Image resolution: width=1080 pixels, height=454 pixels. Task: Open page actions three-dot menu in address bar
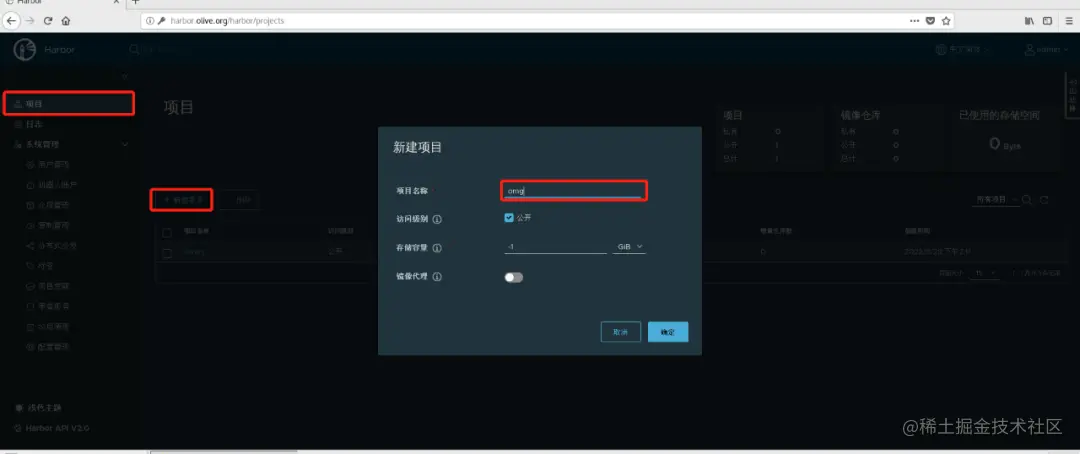(x=915, y=21)
